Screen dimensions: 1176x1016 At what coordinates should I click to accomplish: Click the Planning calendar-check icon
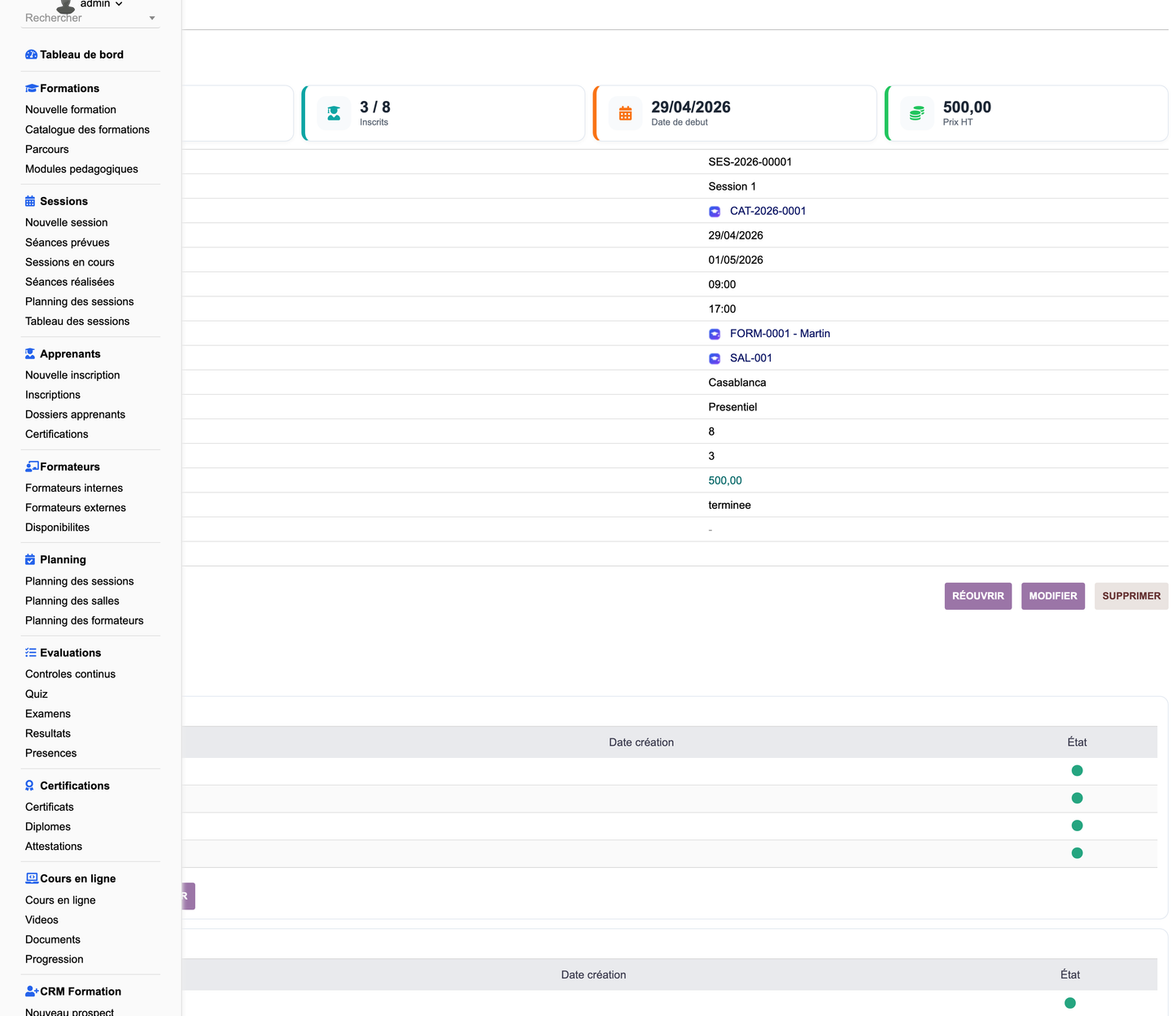point(30,559)
